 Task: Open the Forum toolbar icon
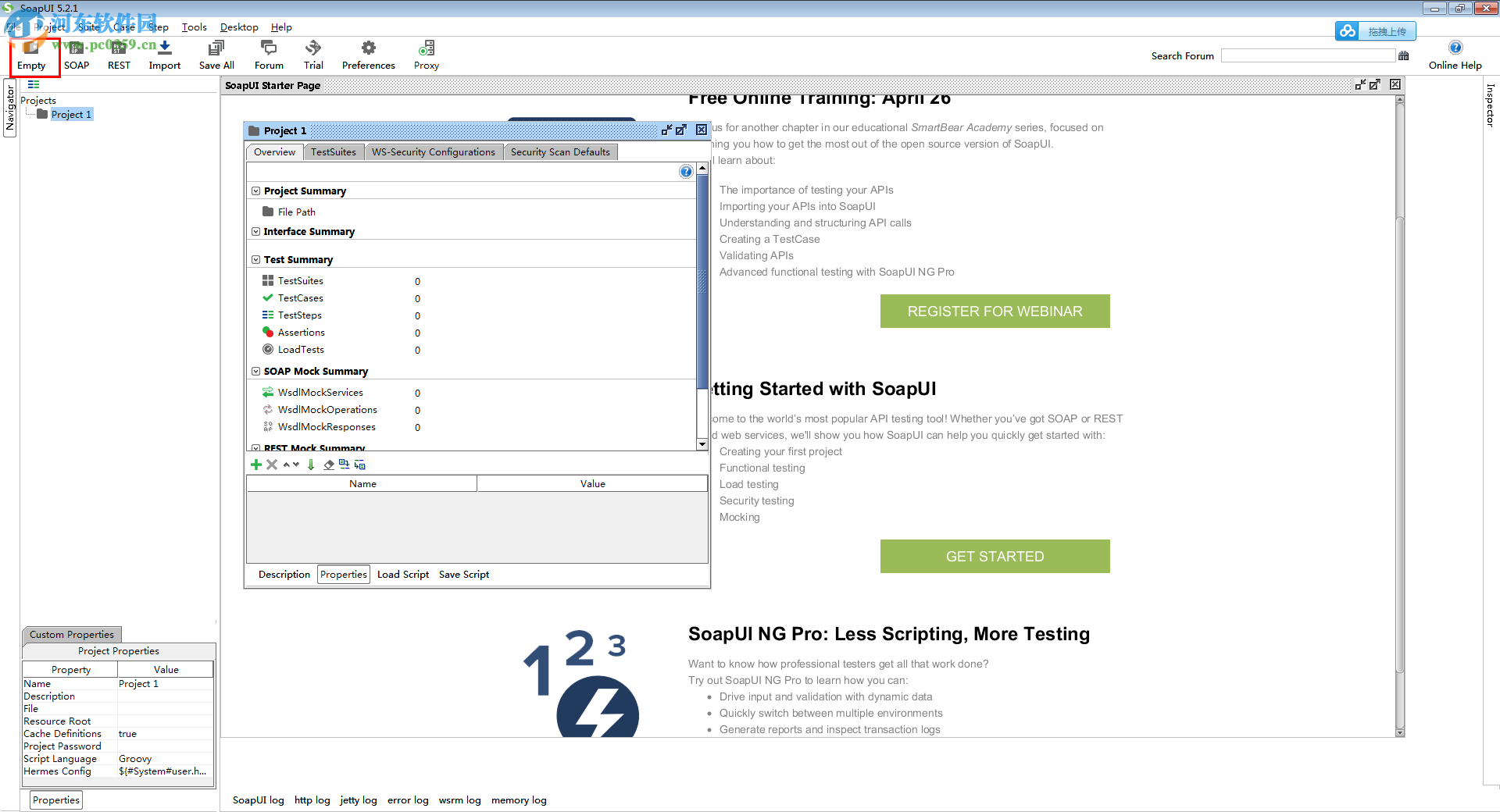(269, 55)
